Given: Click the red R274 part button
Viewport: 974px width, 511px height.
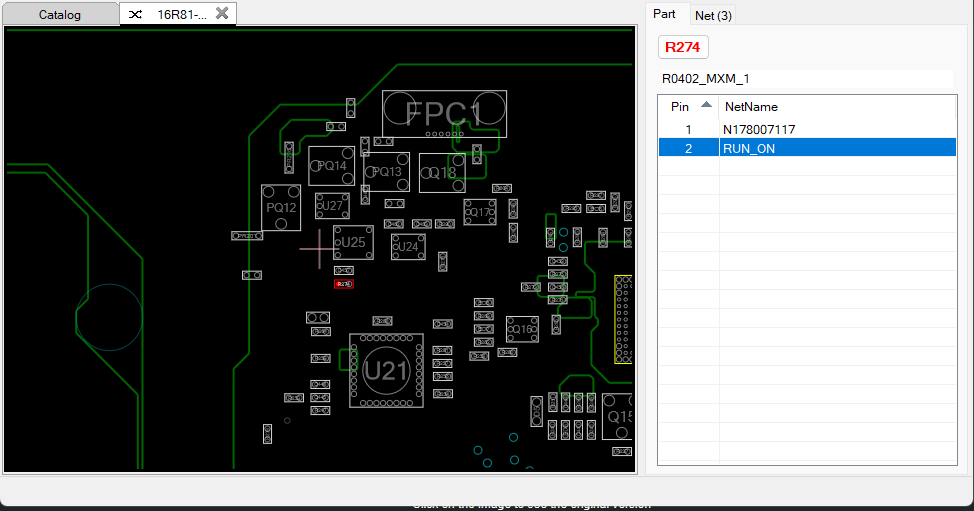Looking at the screenshot, I should (682, 47).
